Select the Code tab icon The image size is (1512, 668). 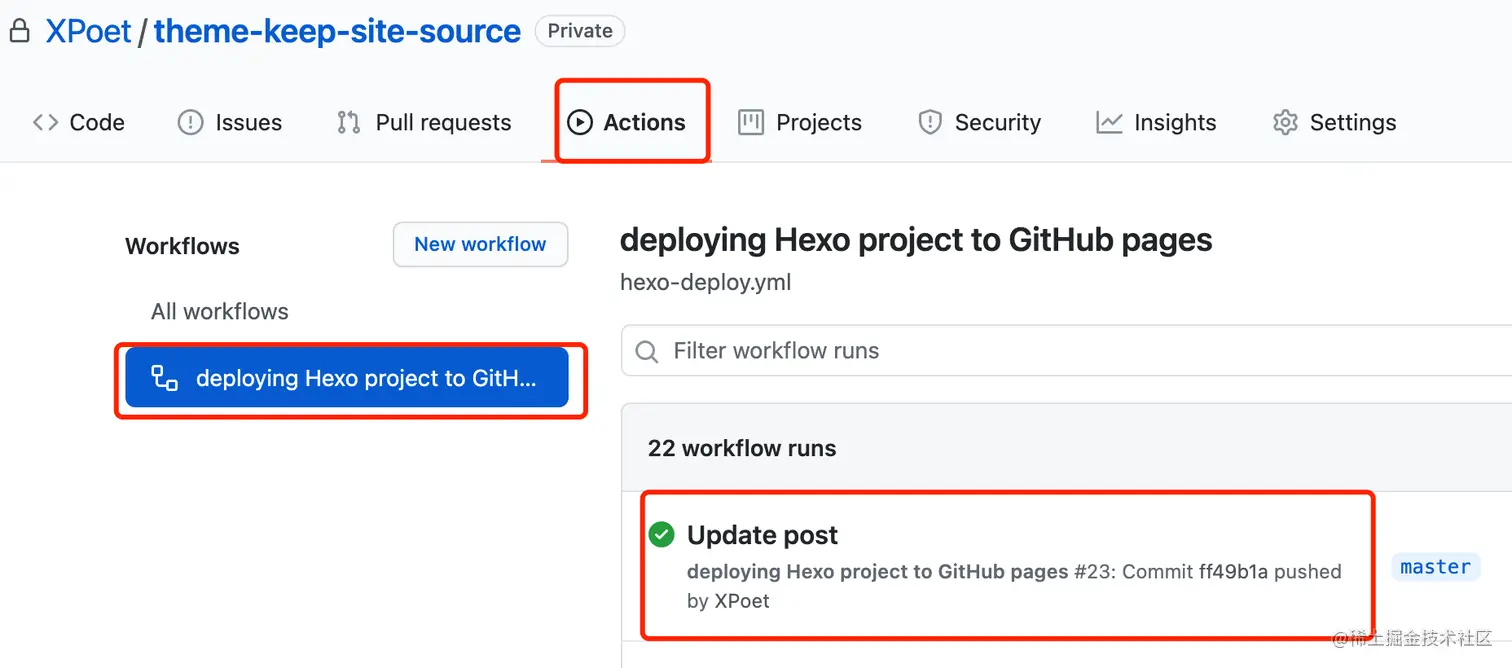click(x=44, y=122)
